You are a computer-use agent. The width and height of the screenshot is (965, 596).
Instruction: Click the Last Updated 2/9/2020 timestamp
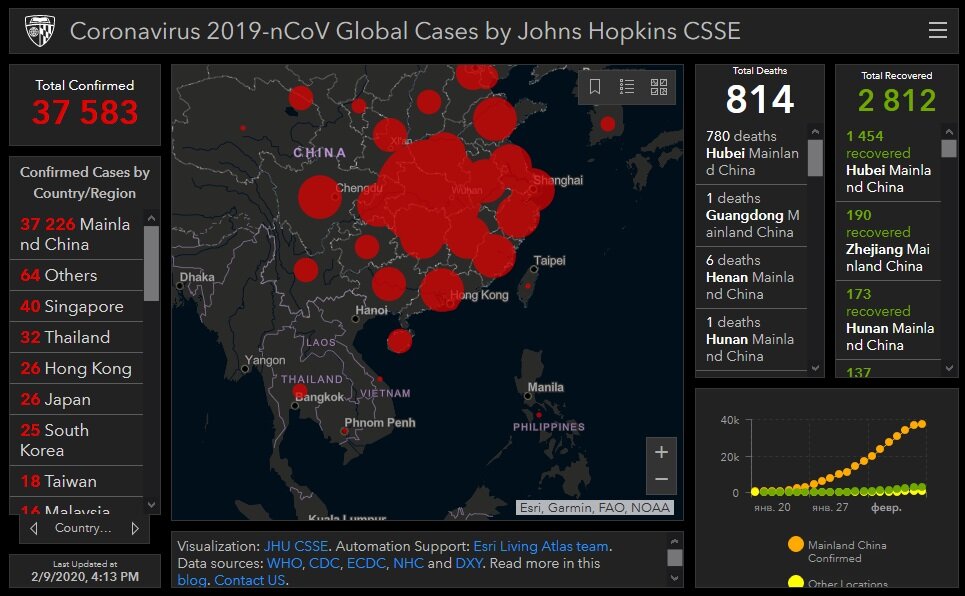85,577
